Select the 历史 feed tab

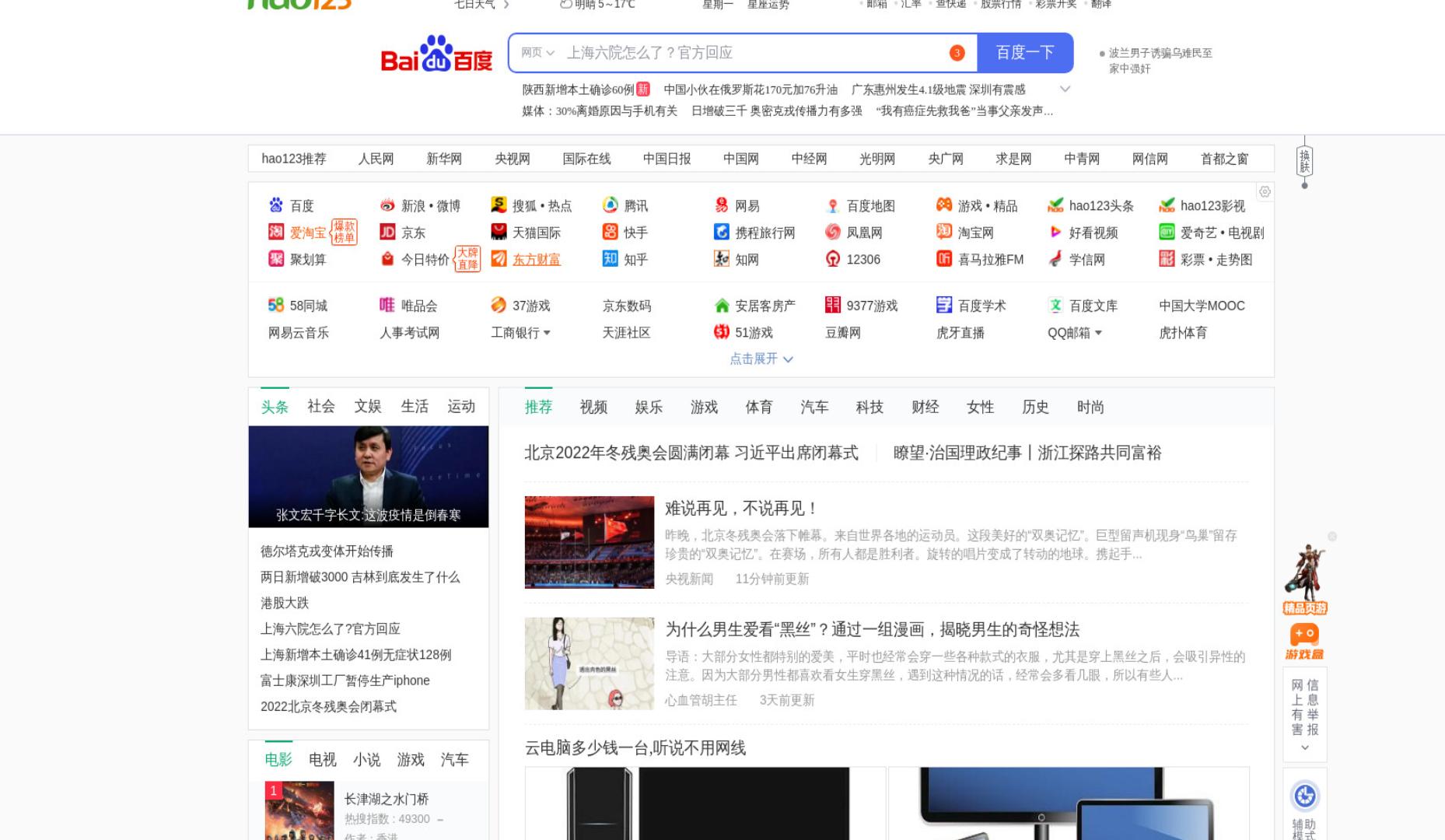[1035, 407]
